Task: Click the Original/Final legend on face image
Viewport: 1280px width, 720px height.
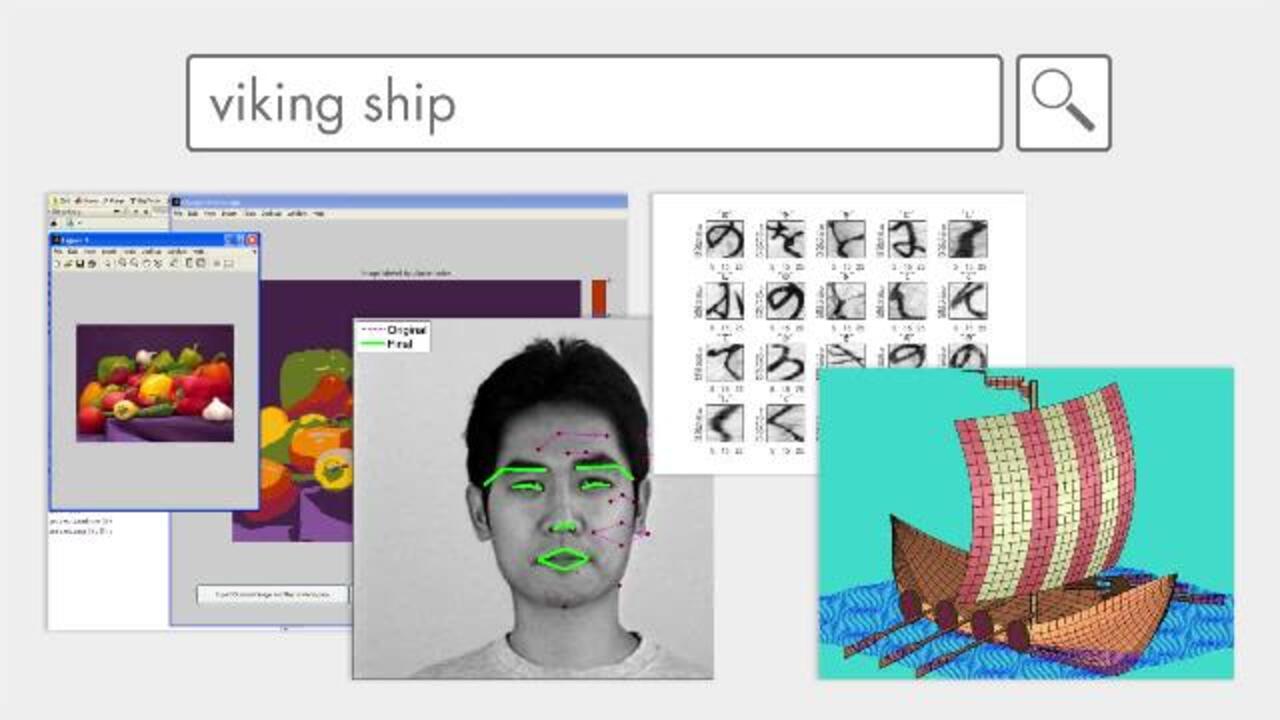Action: pos(393,336)
